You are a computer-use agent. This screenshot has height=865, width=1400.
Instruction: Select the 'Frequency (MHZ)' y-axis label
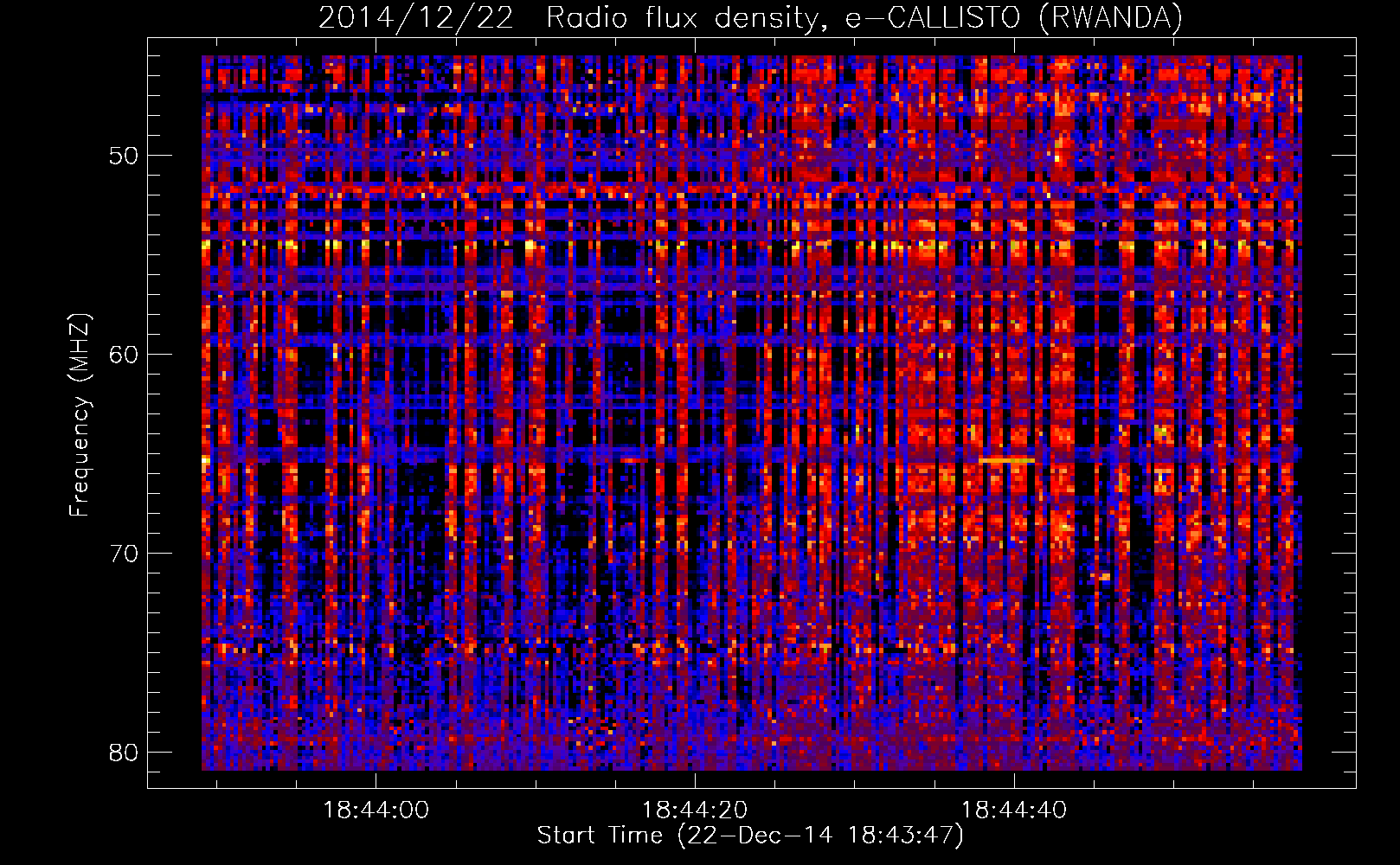point(80,415)
